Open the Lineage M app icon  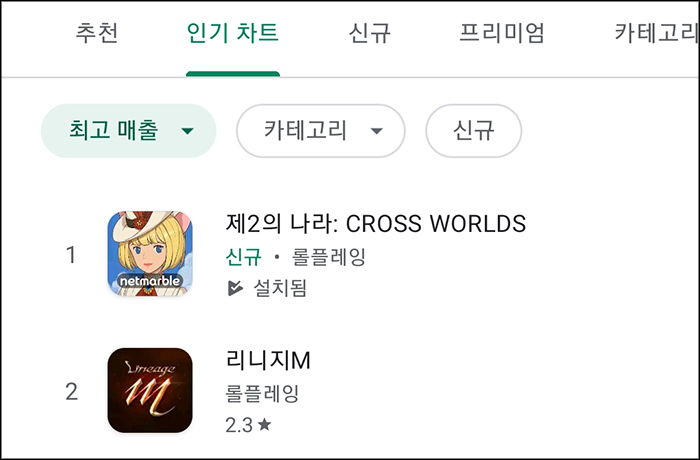pyautogui.click(x=150, y=390)
